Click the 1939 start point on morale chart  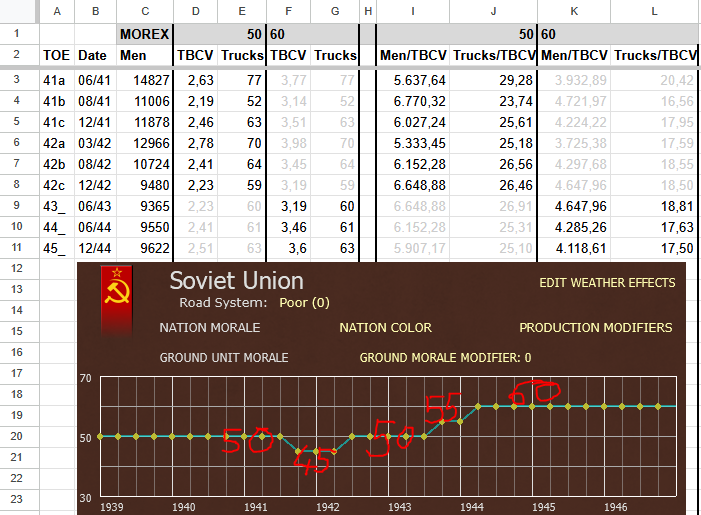point(100,436)
